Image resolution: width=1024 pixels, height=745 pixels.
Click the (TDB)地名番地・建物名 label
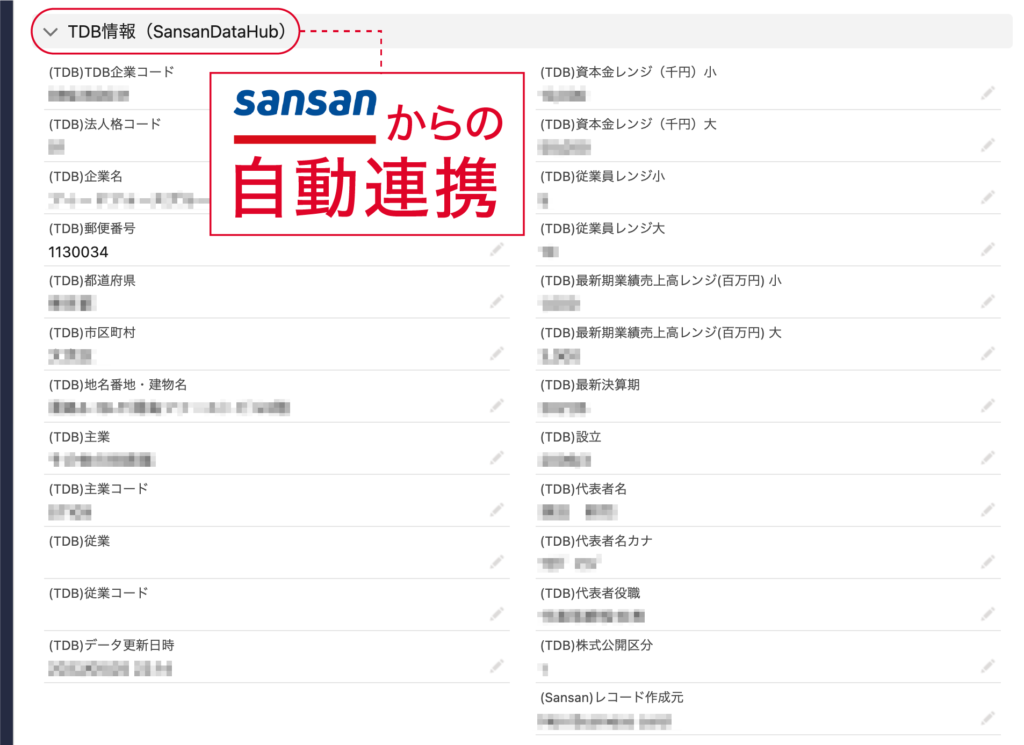pos(118,385)
